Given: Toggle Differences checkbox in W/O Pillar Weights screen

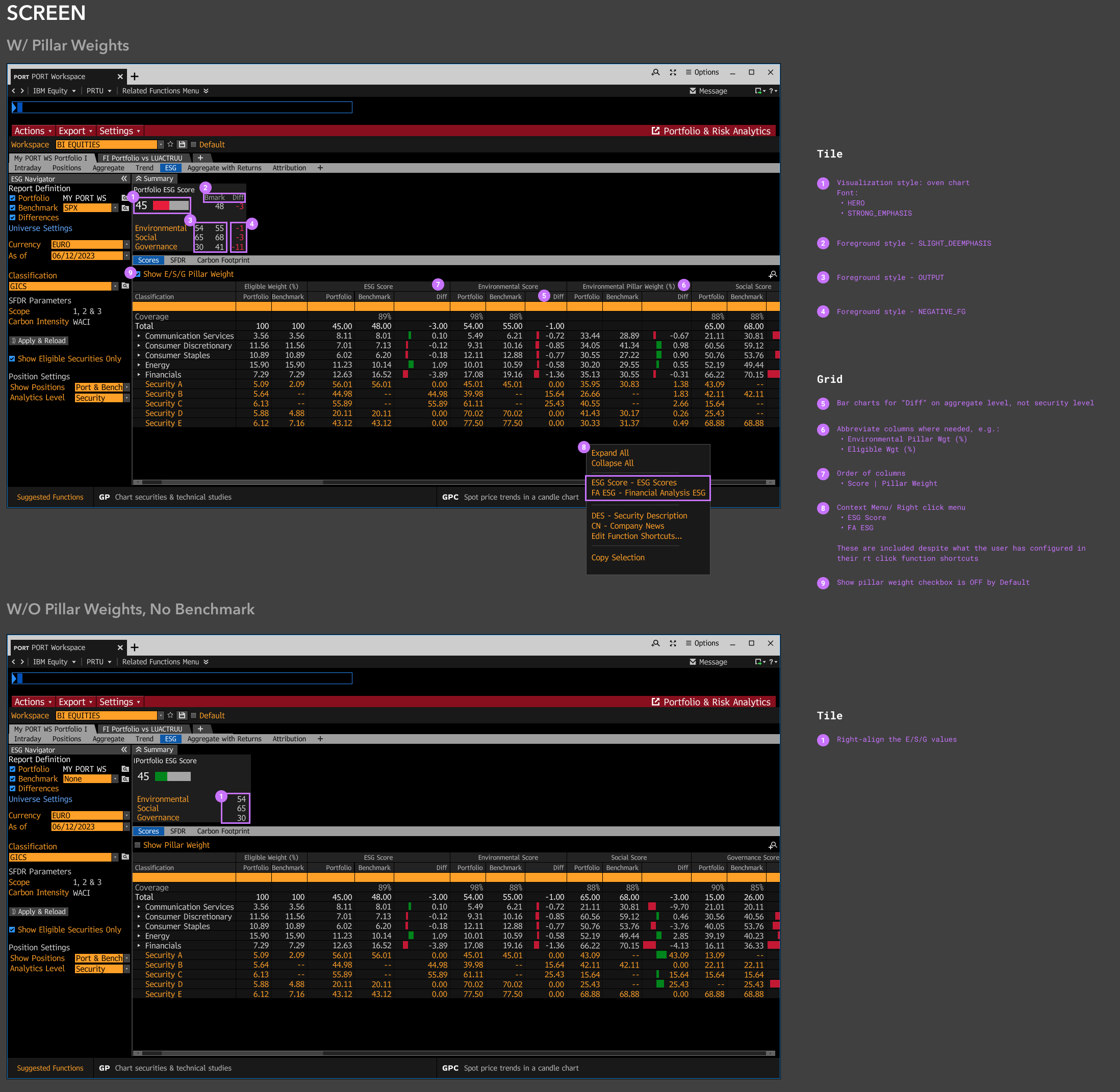Looking at the screenshot, I should (x=12, y=789).
